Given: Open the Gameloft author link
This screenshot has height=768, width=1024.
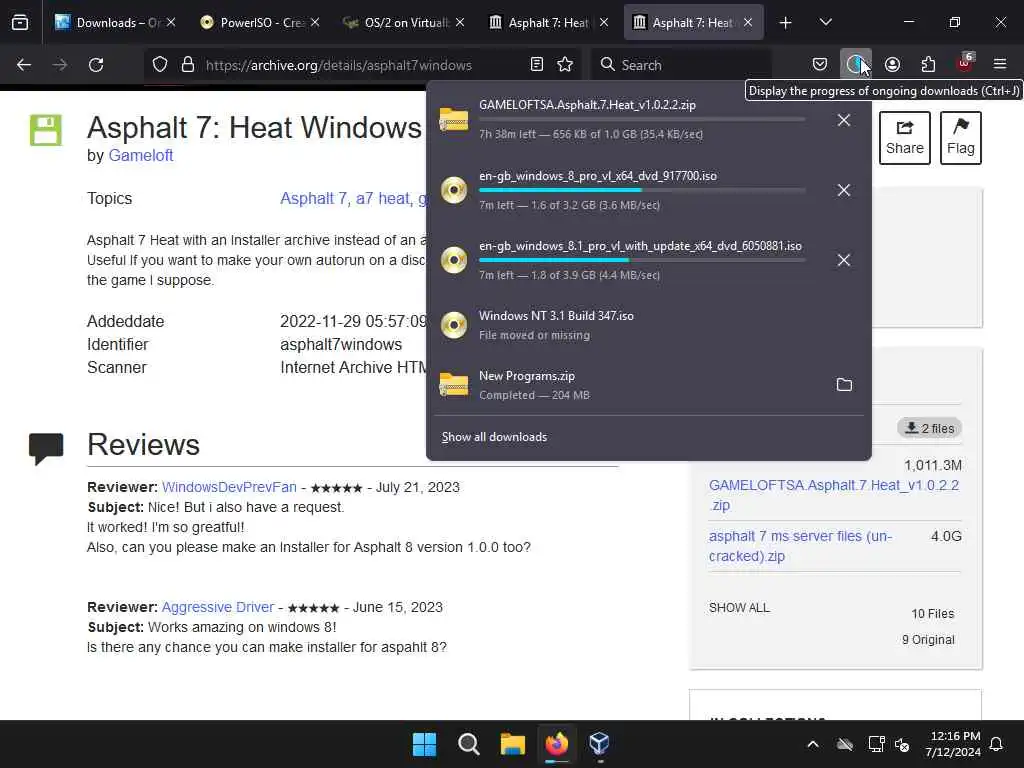Looking at the screenshot, I should [x=141, y=155].
